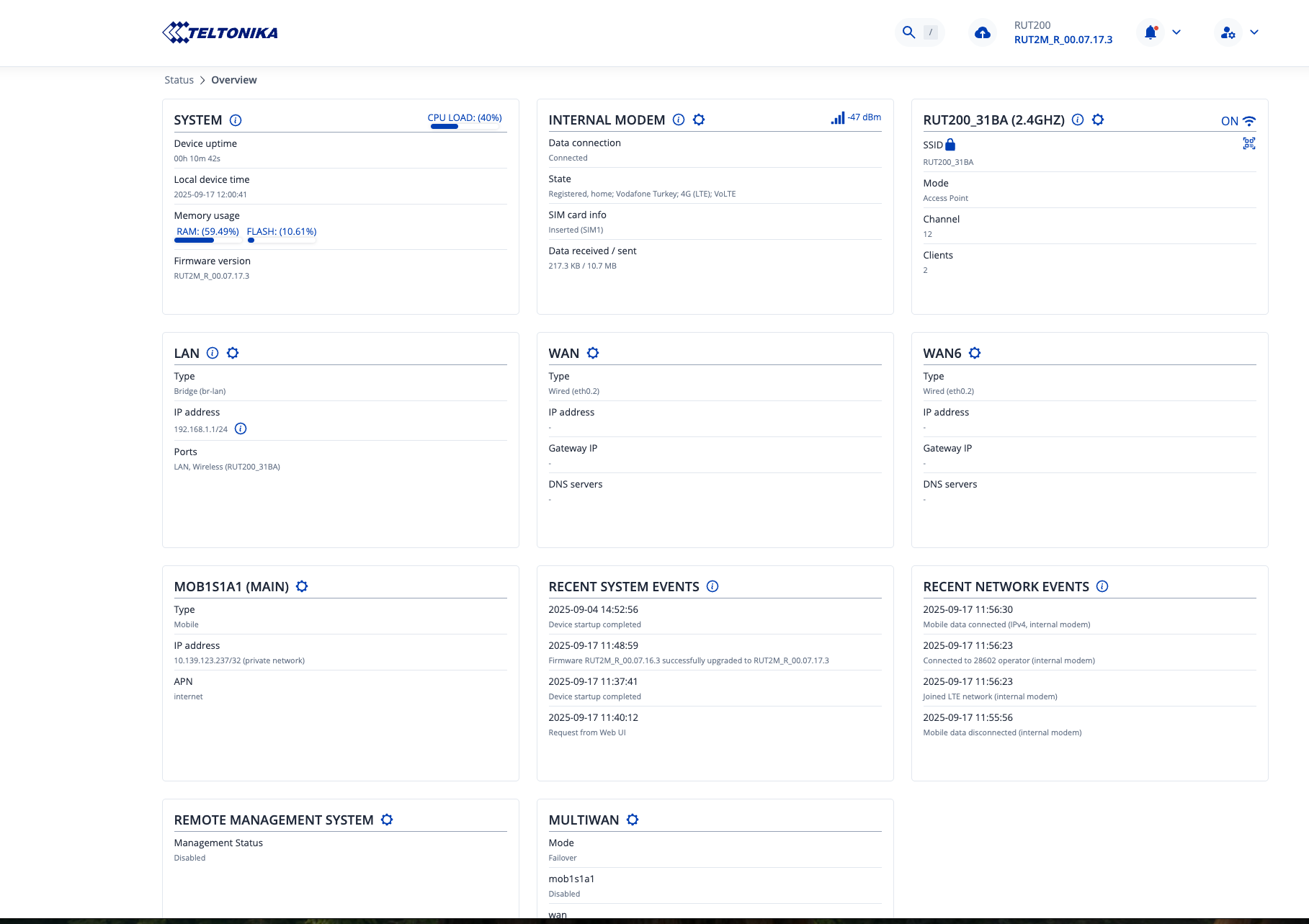Viewport: 1309px width, 924px height.
Task: Click the LAN IP address info icon
Action: [241, 429]
